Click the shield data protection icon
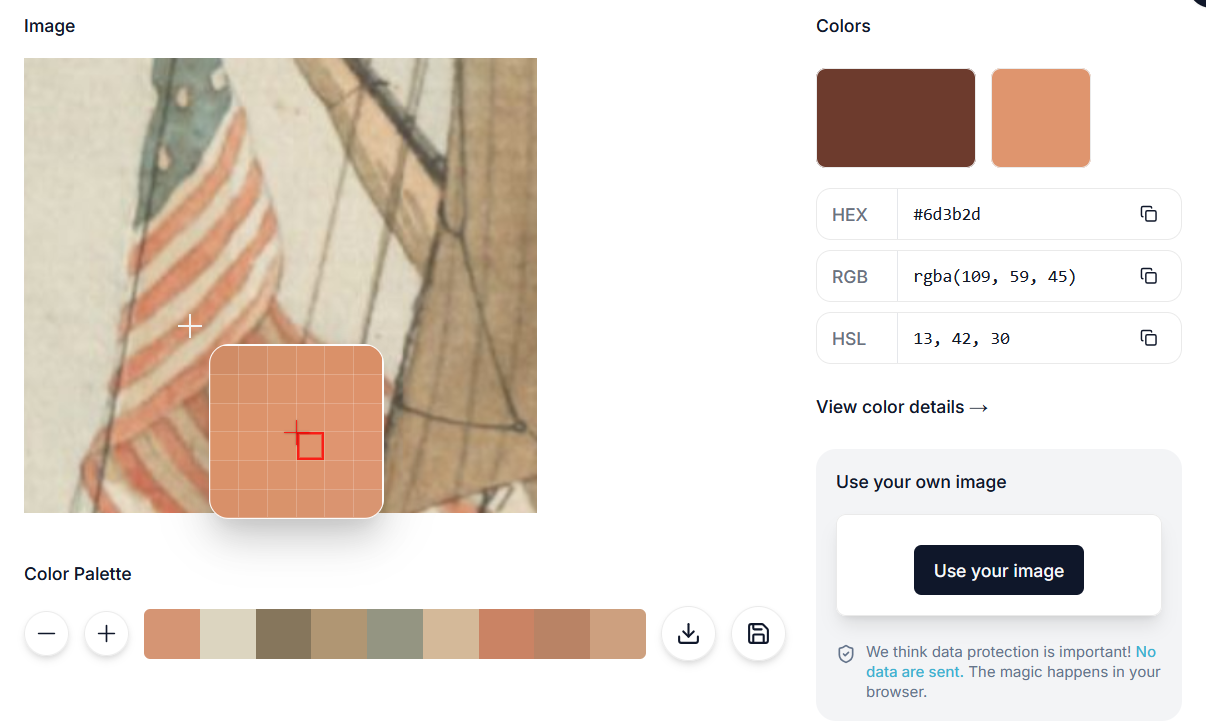1206x725 pixels. coord(846,653)
